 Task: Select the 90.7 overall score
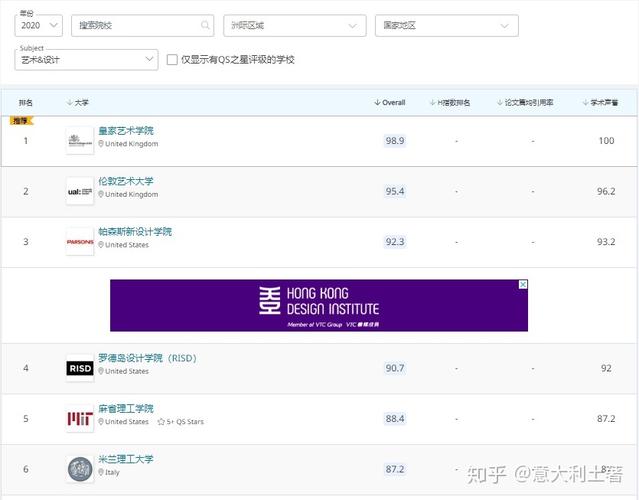pos(395,368)
